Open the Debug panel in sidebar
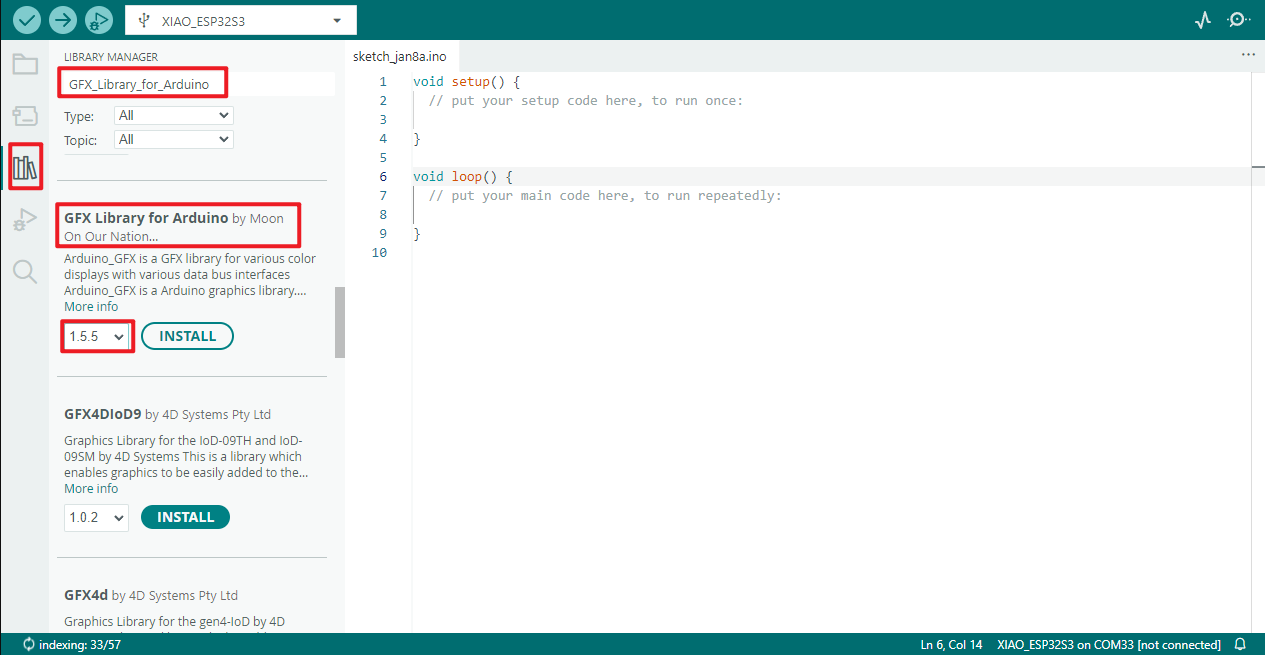Screen dimensions: 1265x655 point(25,219)
